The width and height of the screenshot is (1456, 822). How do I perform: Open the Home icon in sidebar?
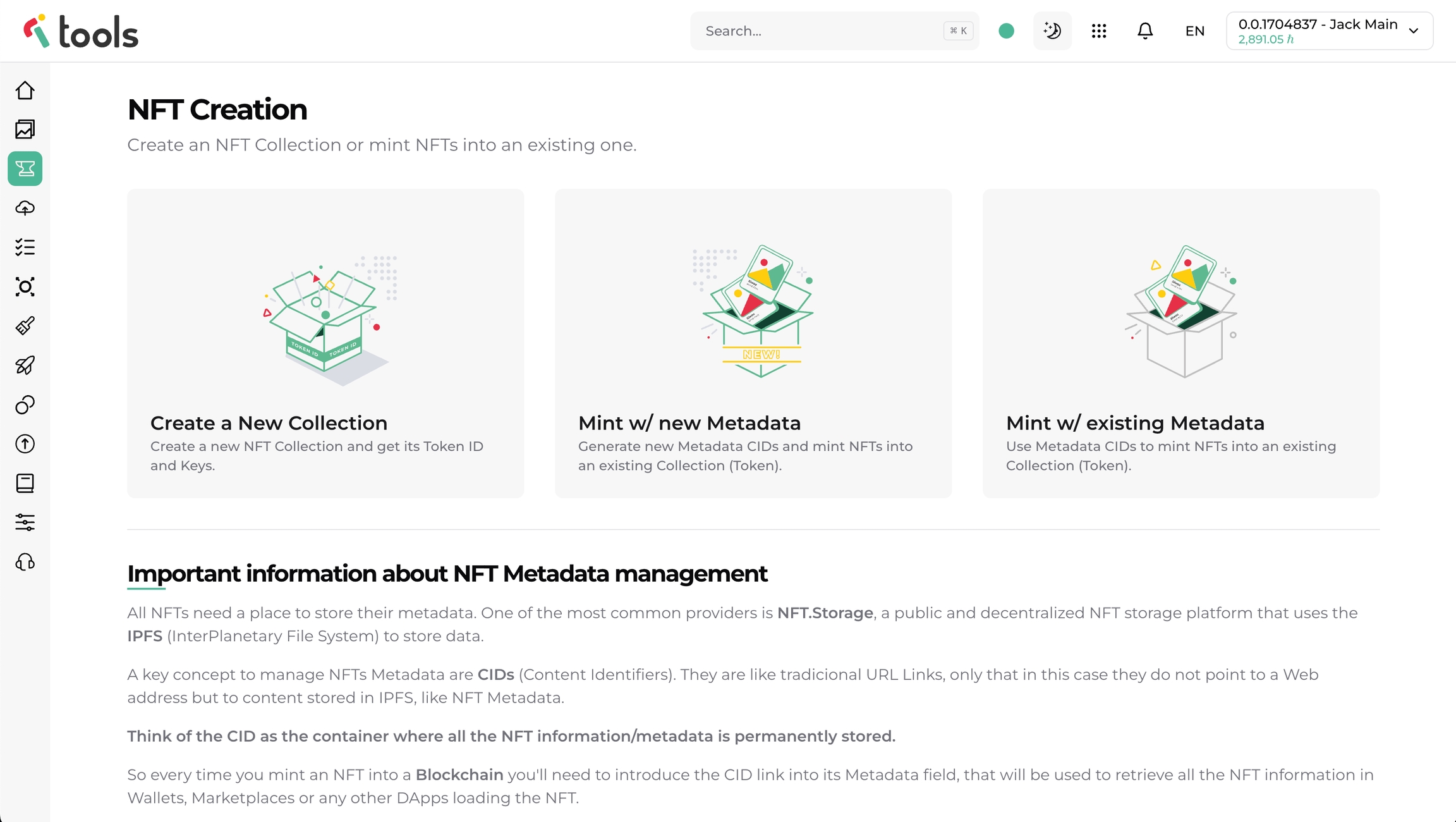point(25,90)
